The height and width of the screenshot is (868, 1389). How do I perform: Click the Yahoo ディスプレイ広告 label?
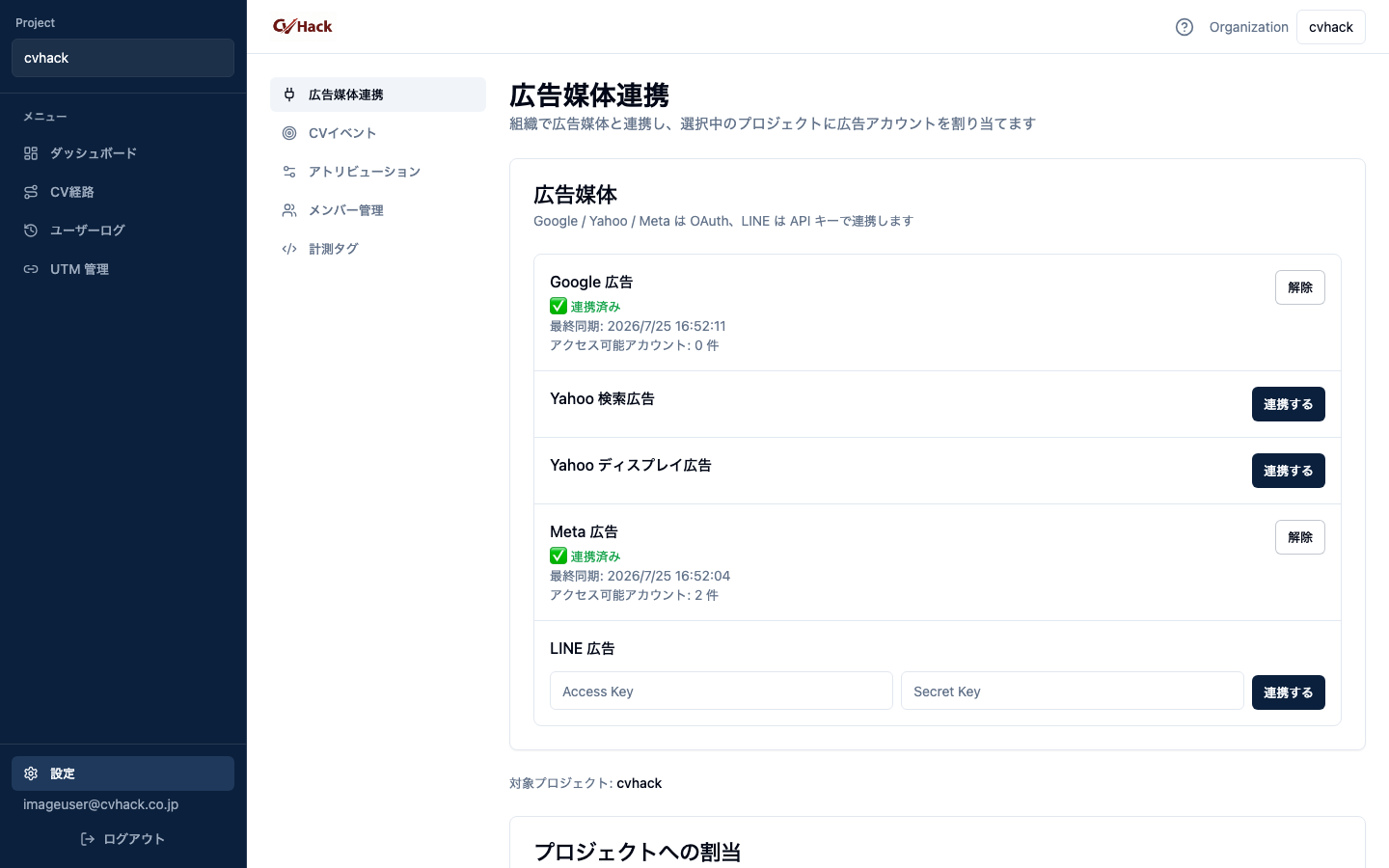click(631, 465)
